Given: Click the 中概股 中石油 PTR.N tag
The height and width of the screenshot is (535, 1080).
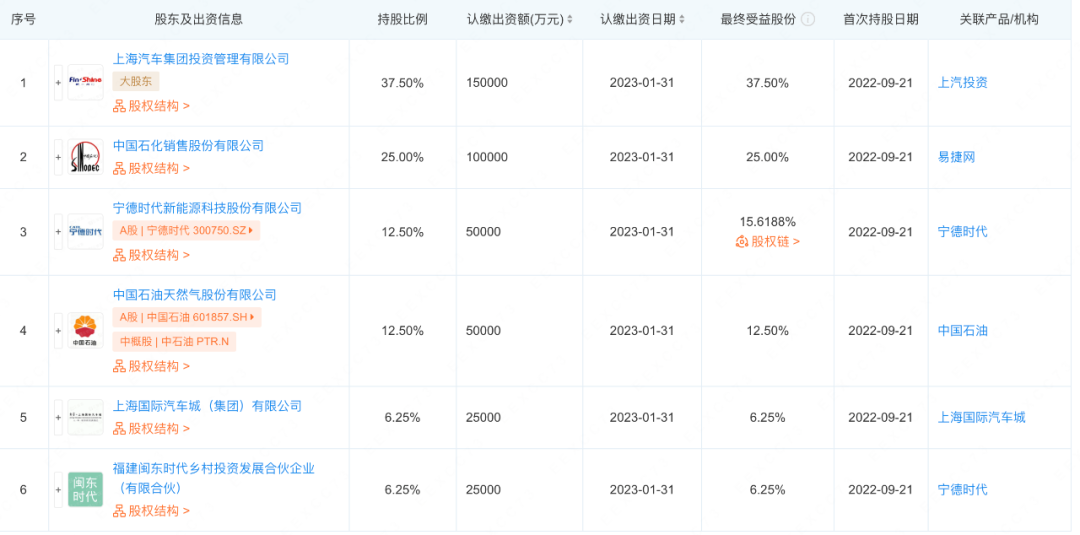Looking at the screenshot, I should (174, 342).
